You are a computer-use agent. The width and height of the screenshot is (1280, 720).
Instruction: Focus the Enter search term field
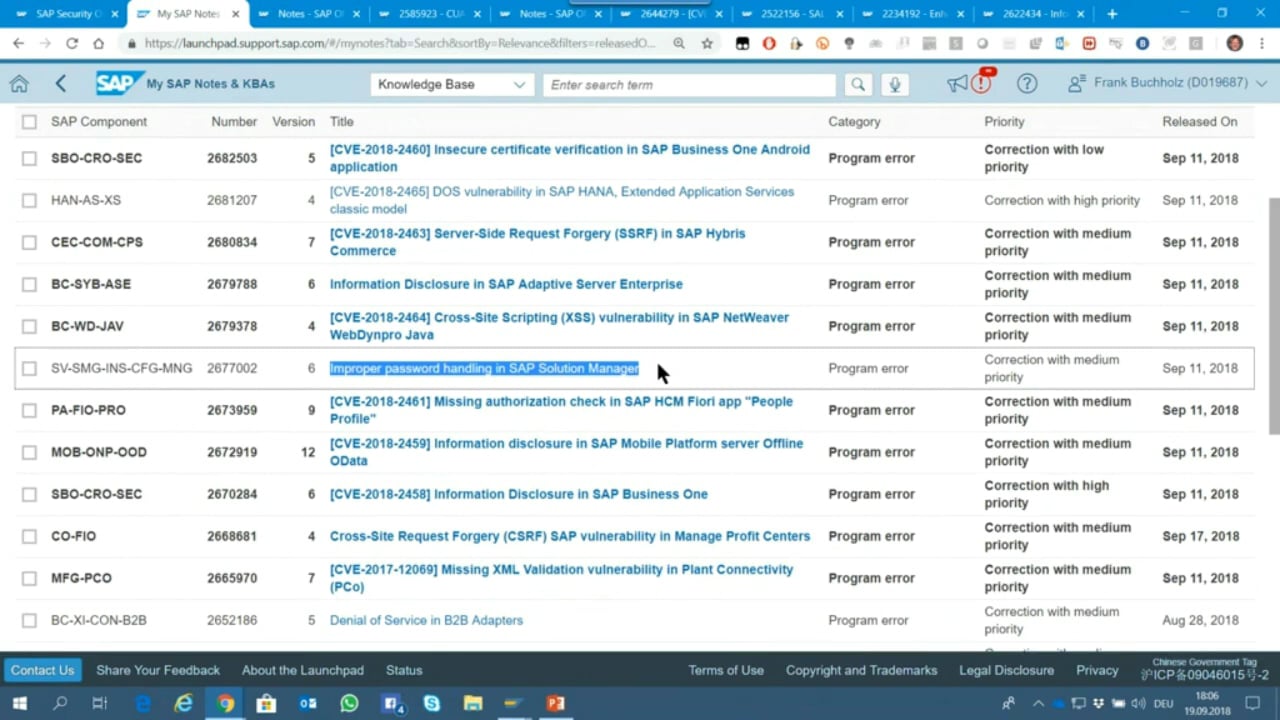click(x=689, y=85)
